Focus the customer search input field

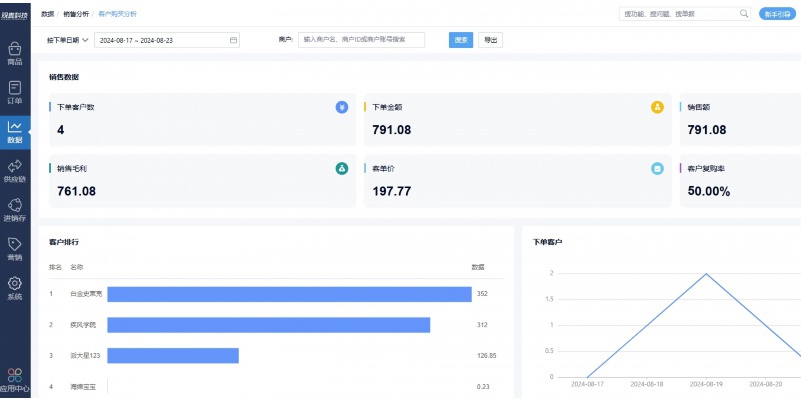tap(361, 40)
